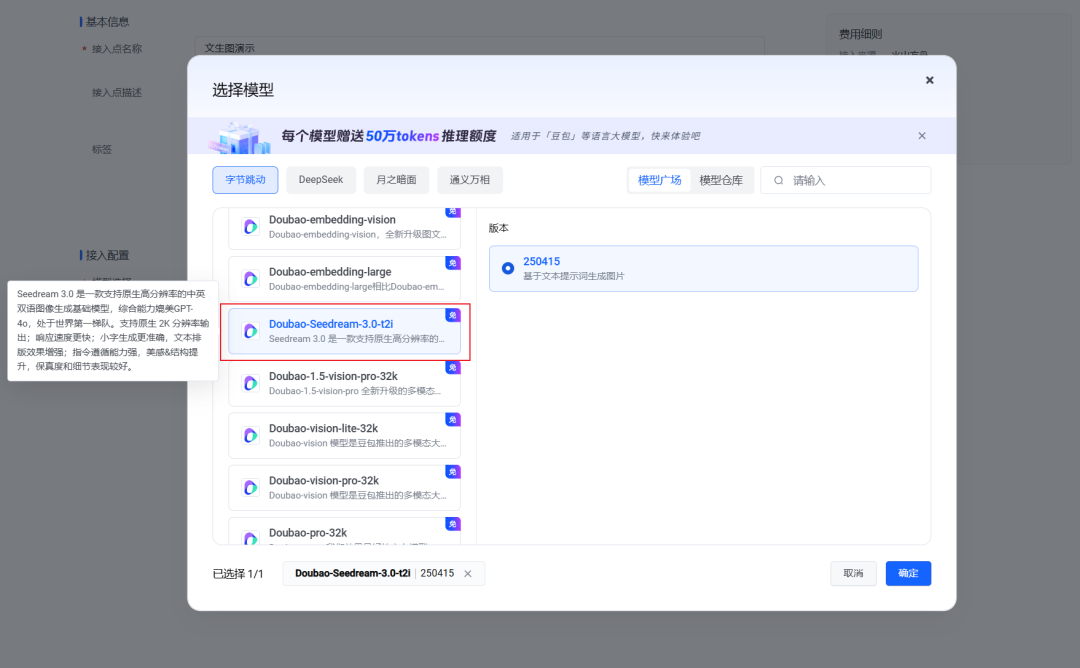
Task: Switch to the DeepSeek vendor tab
Action: point(320,180)
